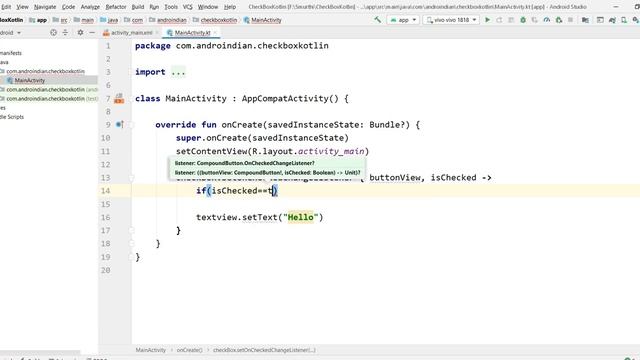
Task: Close the MainActivity.kt tab
Action: 215,33
